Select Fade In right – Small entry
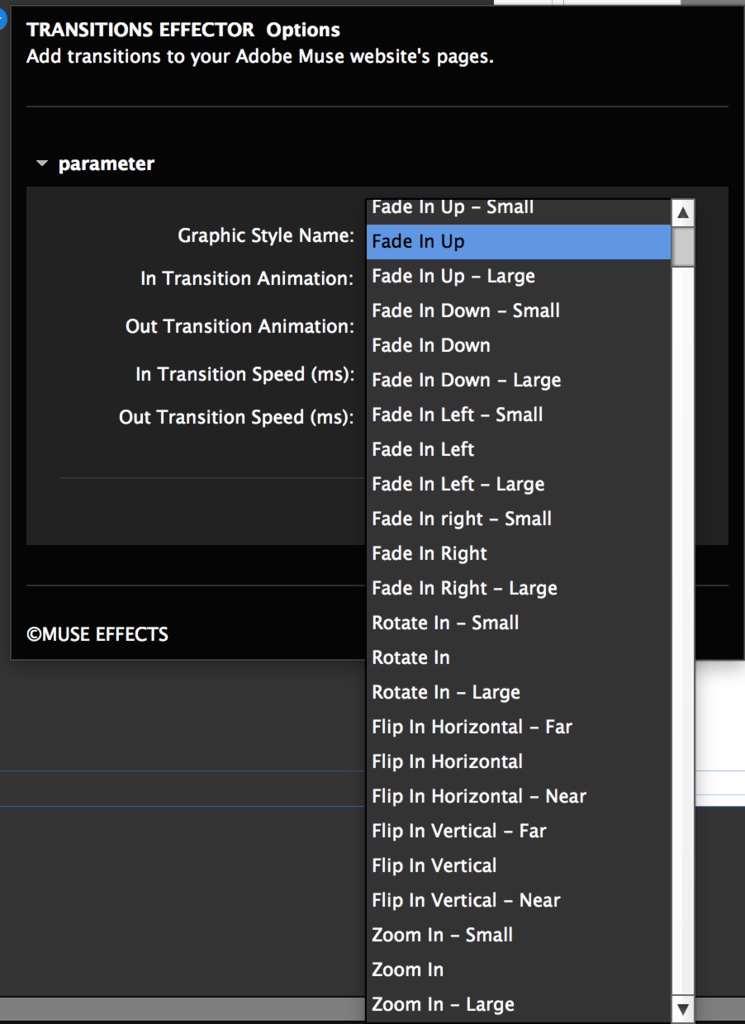The image size is (745, 1024). click(460, 518)
